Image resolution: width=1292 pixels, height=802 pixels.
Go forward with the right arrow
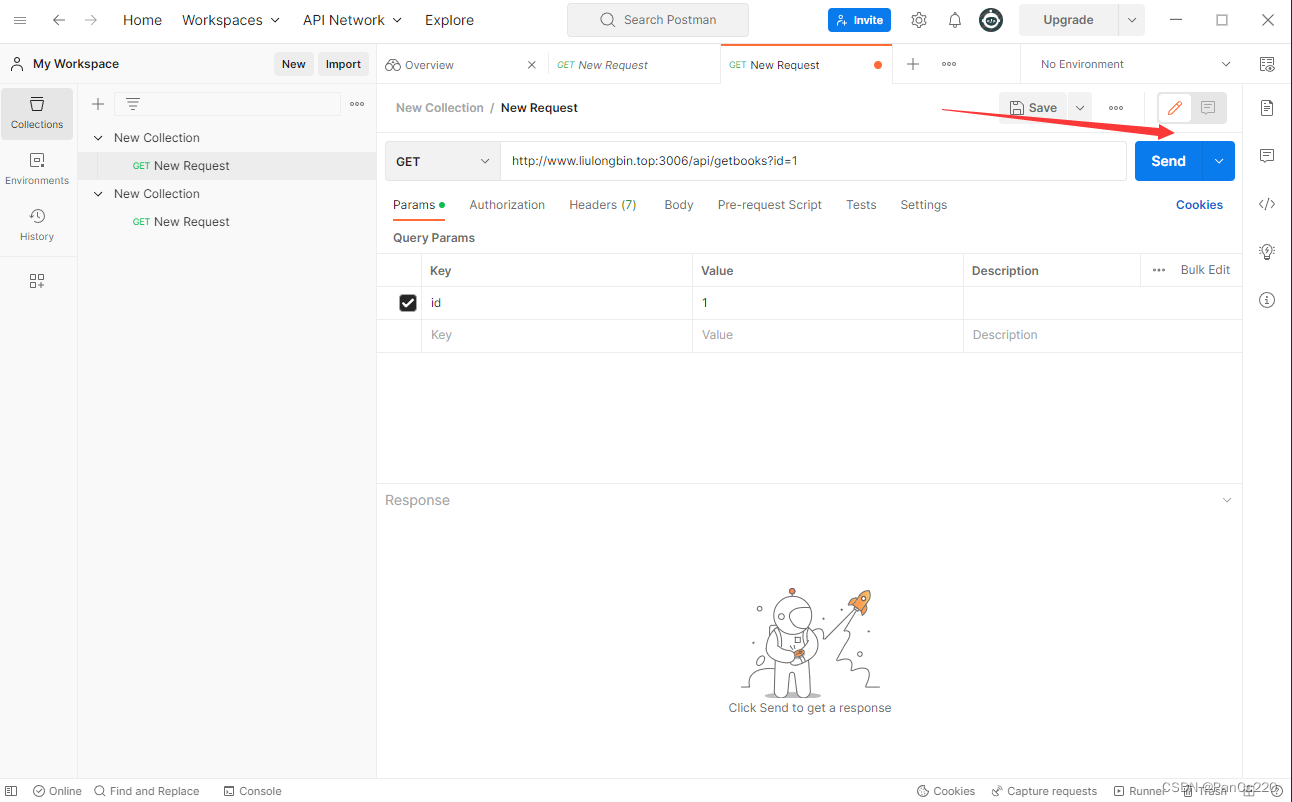click(91, 20)
